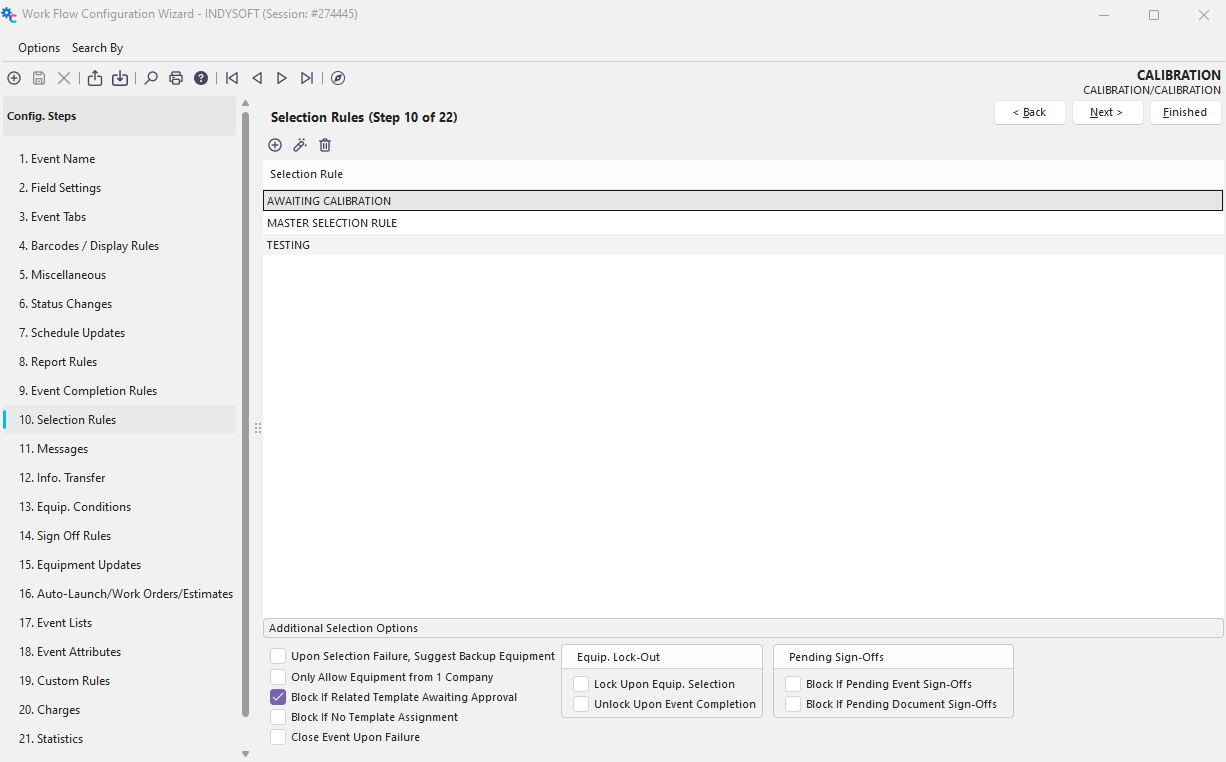The height and width of the screenshot is (762, 1226).
Task: Enable Close Event Upon Failure option
Action: click(x=278, y=737)
